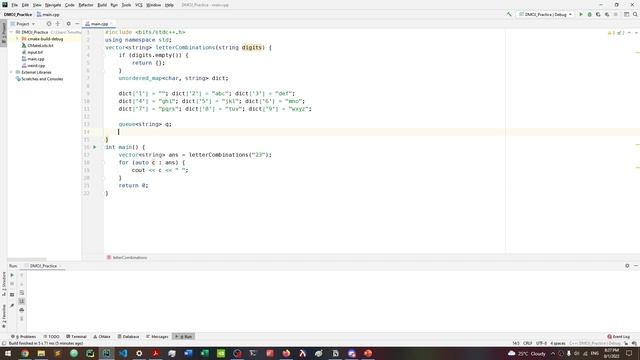
Task: Open the Favorites side tool window
Action: pos(4,316)
